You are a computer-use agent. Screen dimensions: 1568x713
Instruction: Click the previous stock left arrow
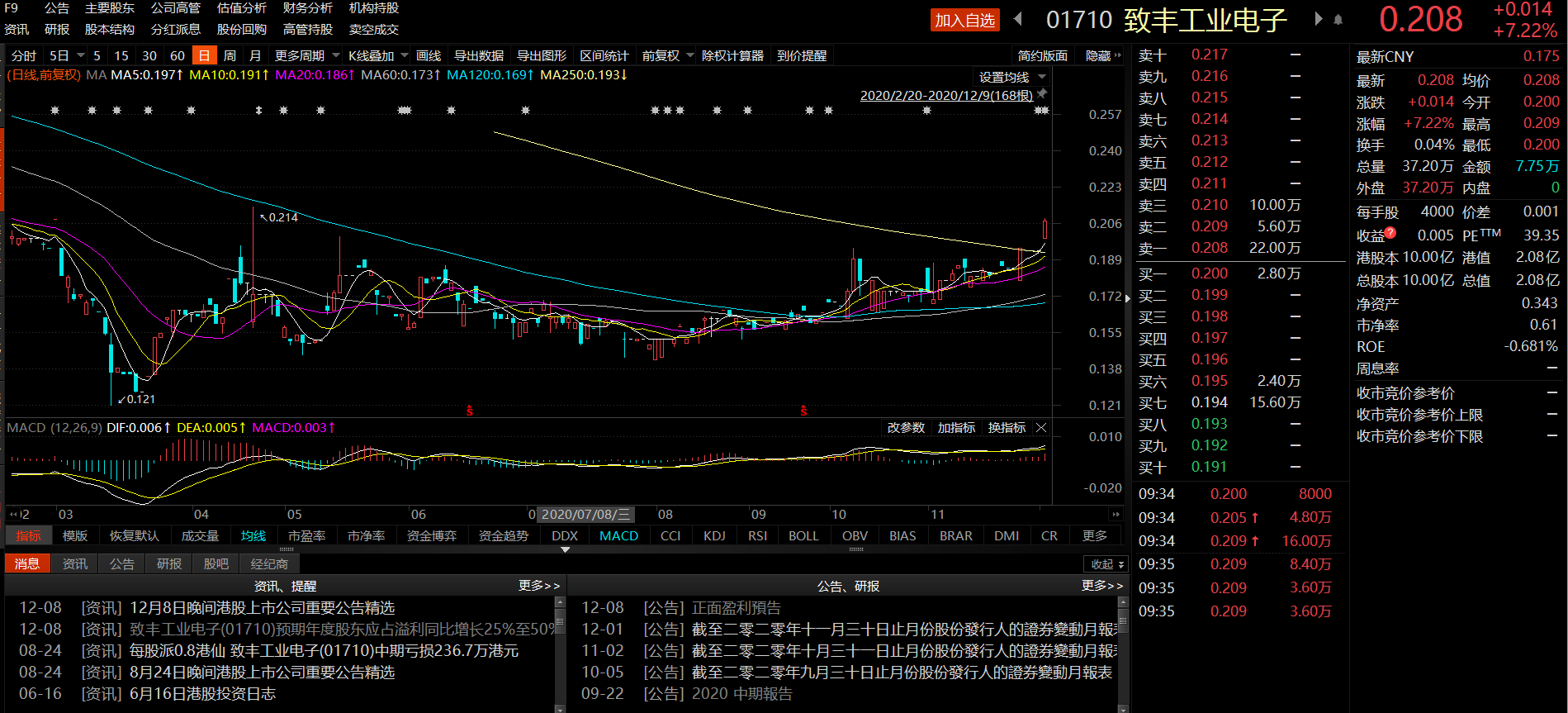click(x=1018, y=19)
